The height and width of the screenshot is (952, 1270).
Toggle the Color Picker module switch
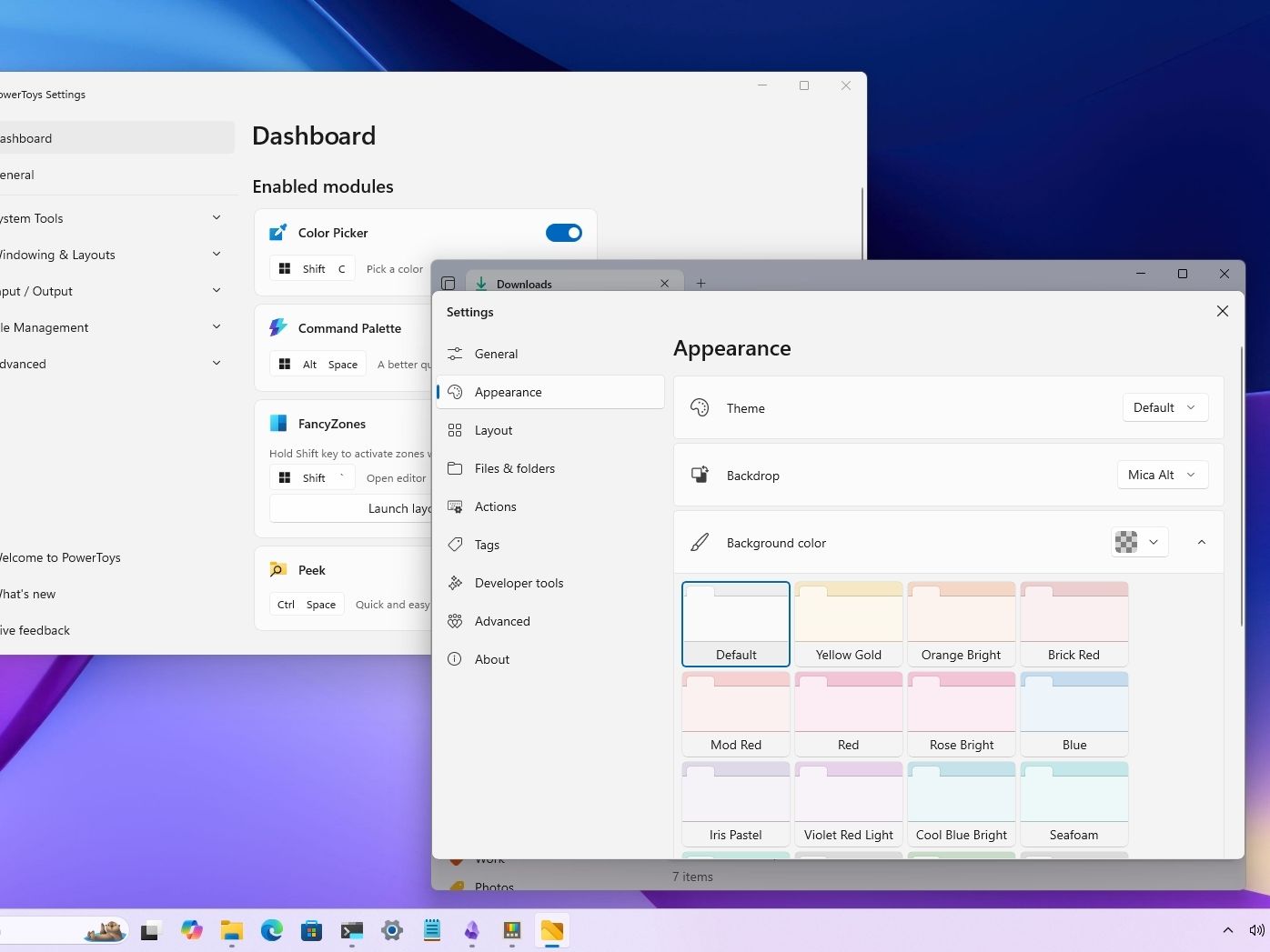tap(563, 233)
